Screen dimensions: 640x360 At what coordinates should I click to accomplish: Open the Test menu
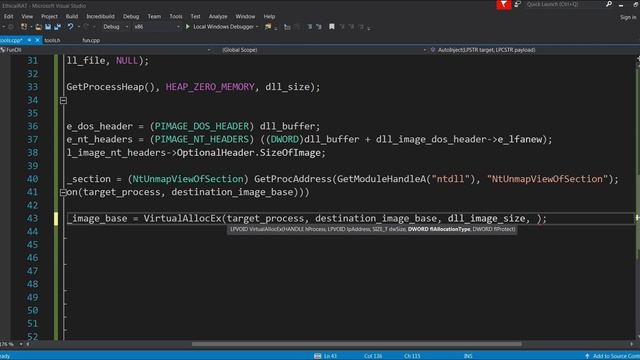196,16
